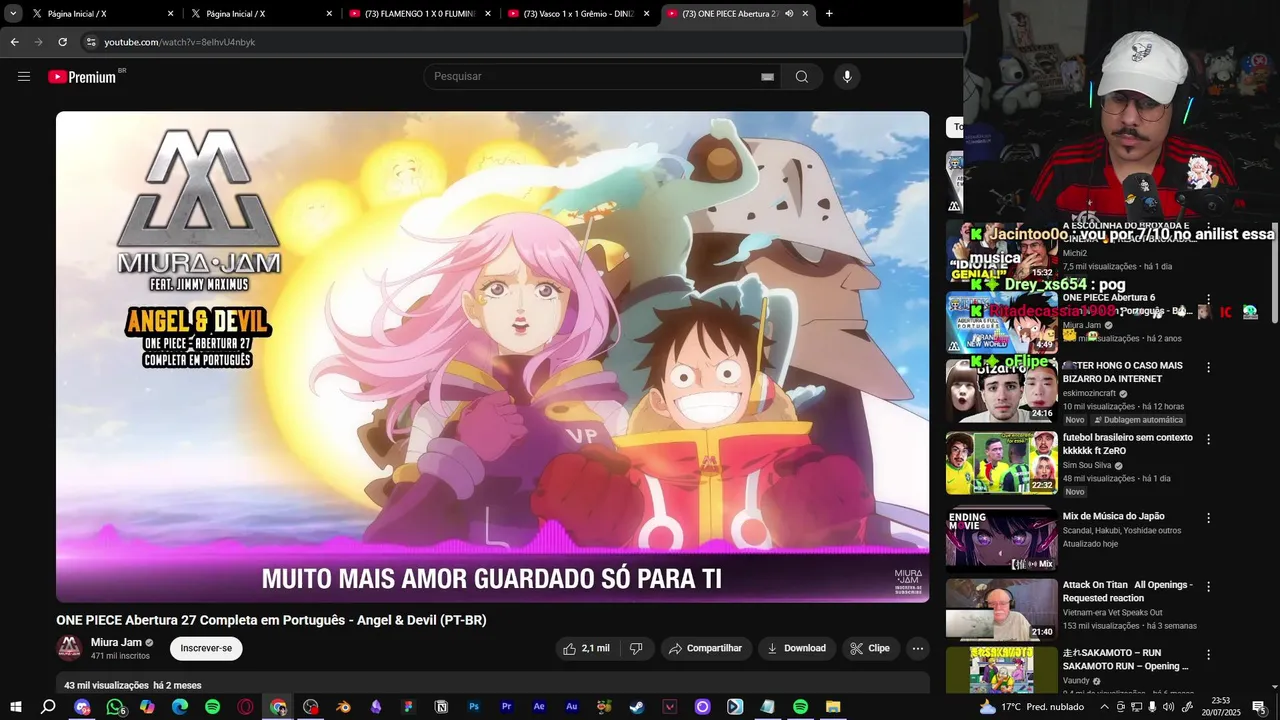Screen dimensions: 1280x720
Task: Open Miura Jam channel avatar
Action: [x=70, y=648]
